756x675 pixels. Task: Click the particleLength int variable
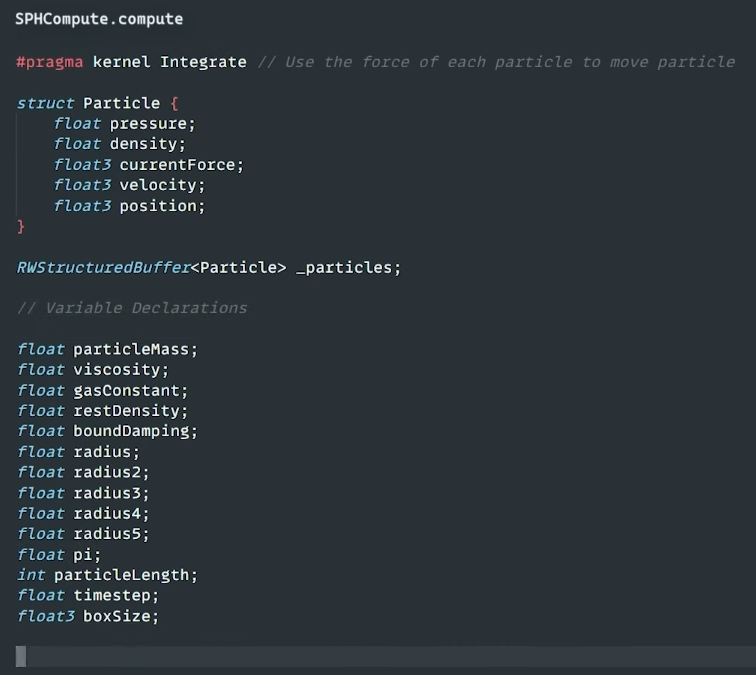point(125,575)
